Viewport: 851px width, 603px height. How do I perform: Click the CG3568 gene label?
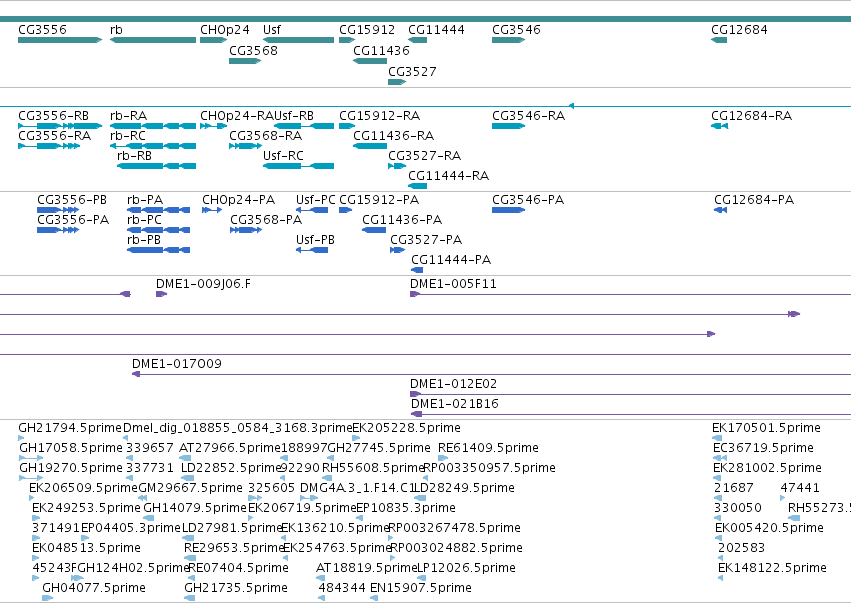coord(253,50)
